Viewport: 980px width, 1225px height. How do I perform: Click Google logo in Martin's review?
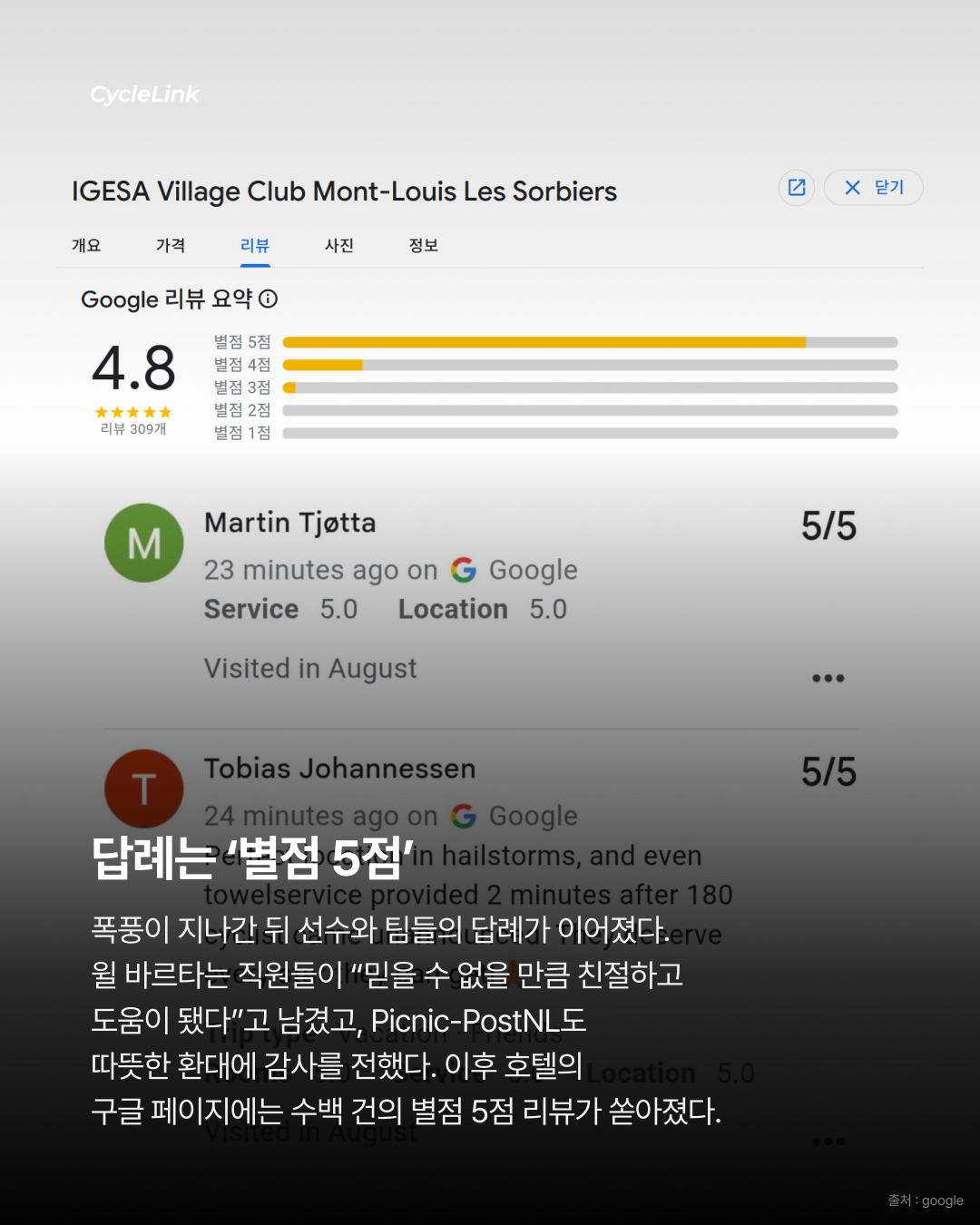(464, 570)
